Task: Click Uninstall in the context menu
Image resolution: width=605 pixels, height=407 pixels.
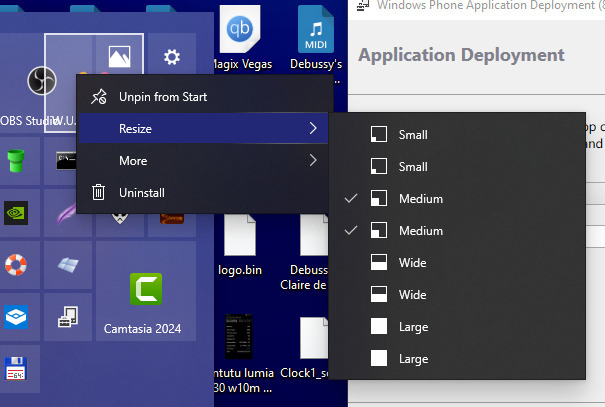Action: [x=142, y=193]
